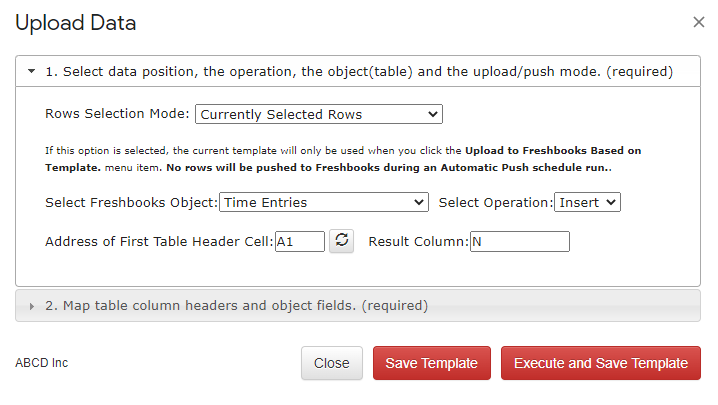Open the Select Freshbooks Object dropdown
The image size is (718, 405).
(x=324, y=202)
